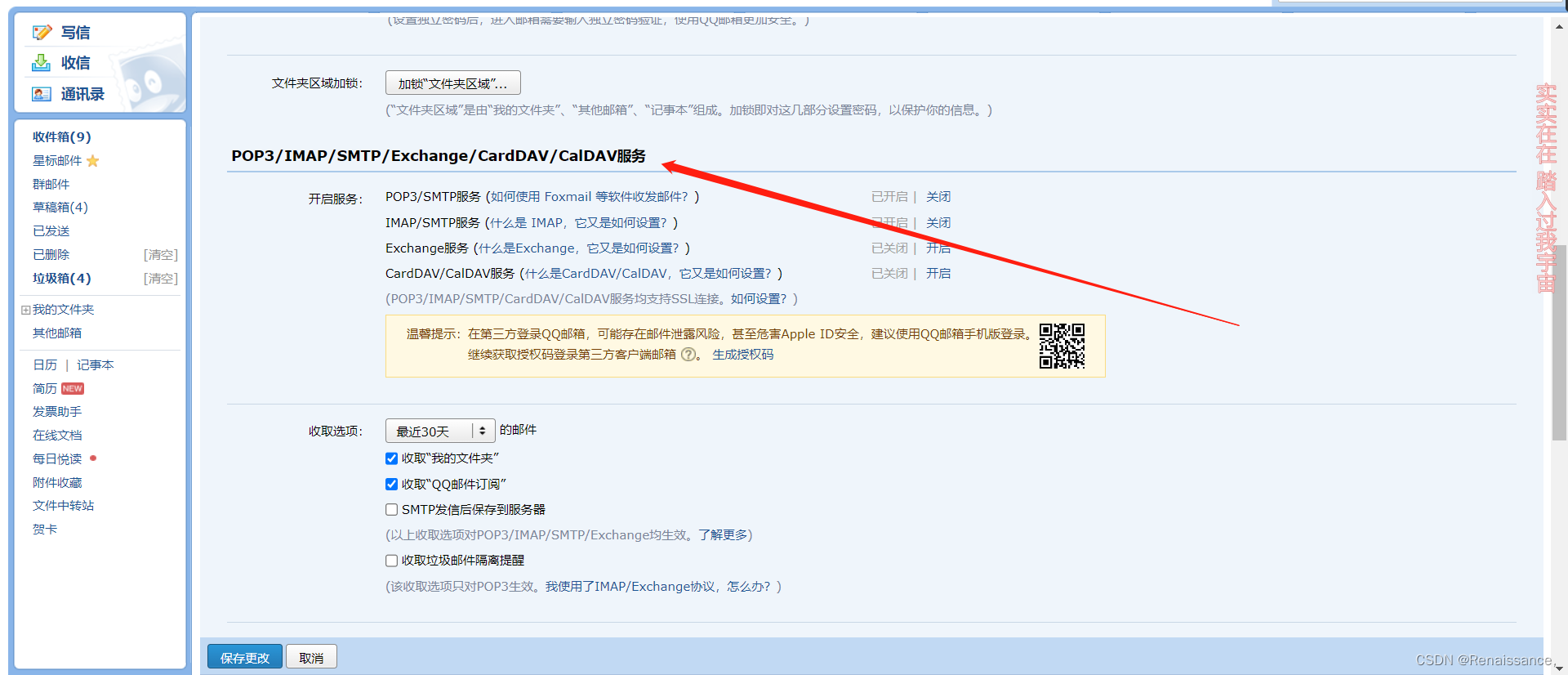1568x675 pixels.
Task: Click the question mark help icon in tip box
Action: coord(688,355)
